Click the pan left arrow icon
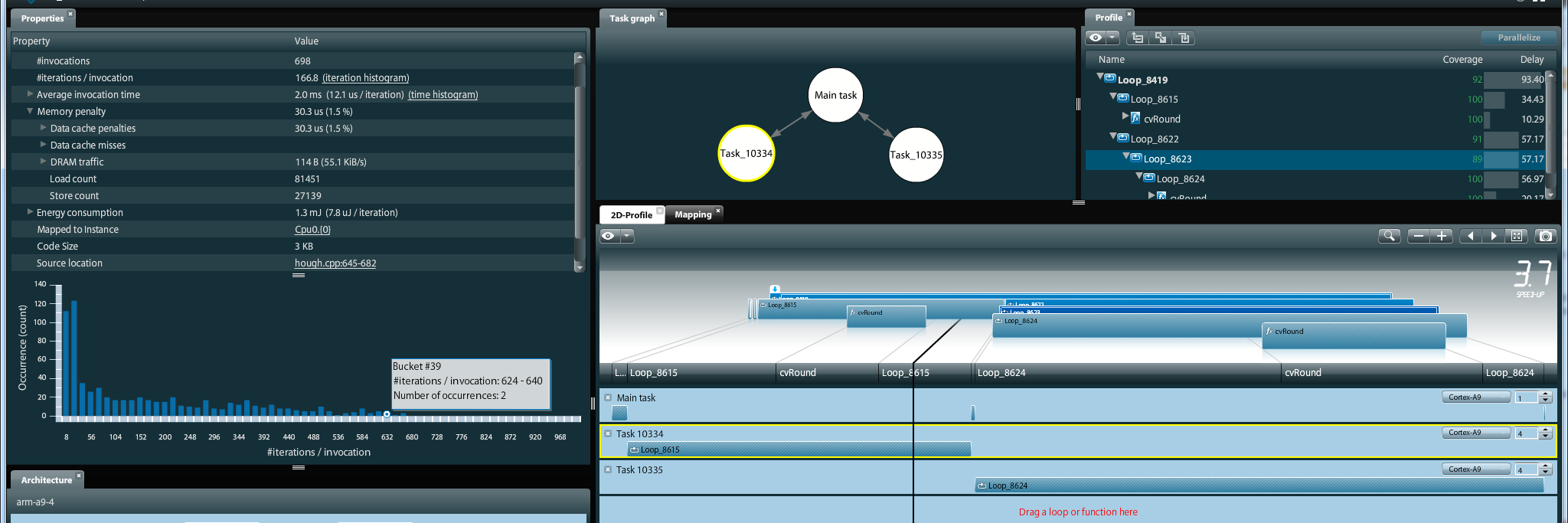The image size is (1568, 523). [1471, 236]
